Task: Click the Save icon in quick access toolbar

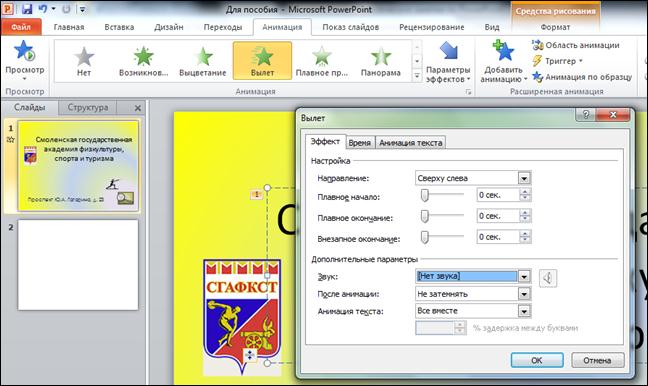Action: click(27, 9)
